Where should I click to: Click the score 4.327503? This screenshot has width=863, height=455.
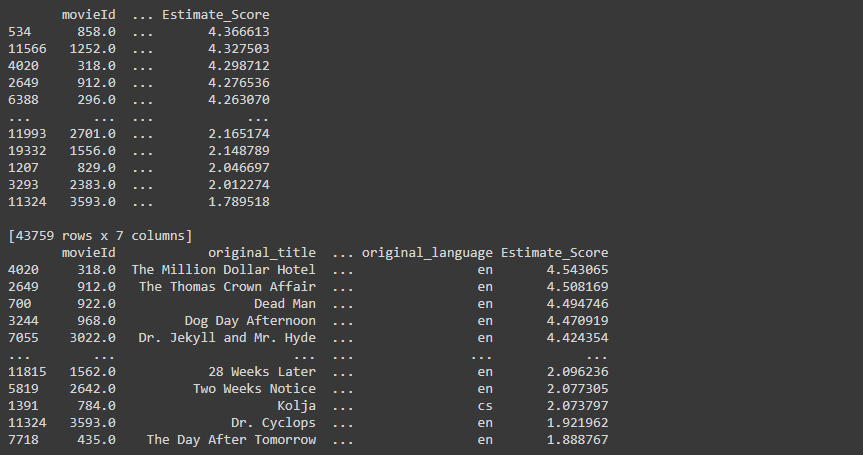[x=239, y=49]
